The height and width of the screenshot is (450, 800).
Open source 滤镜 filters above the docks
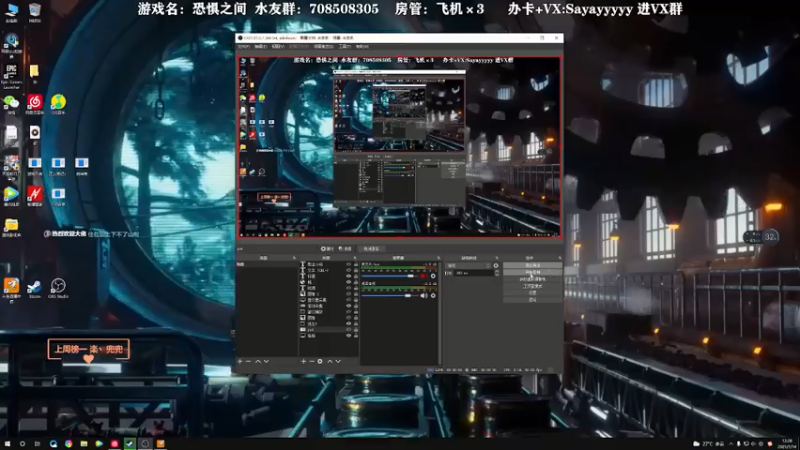pos(345,248)
